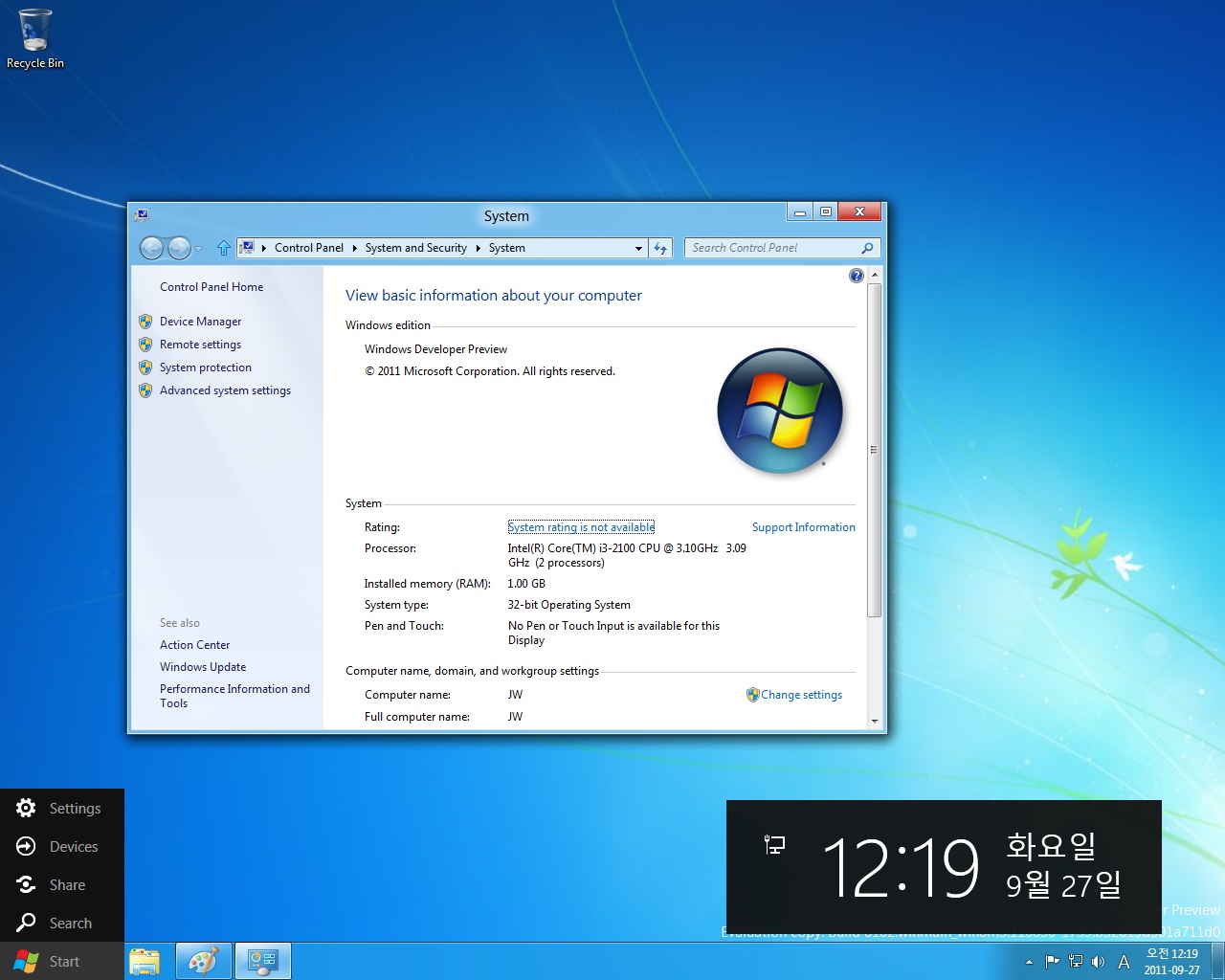Open the Recycle Bin desktop icon
Screen dimensions: 1225x980
tap(35, 39)
